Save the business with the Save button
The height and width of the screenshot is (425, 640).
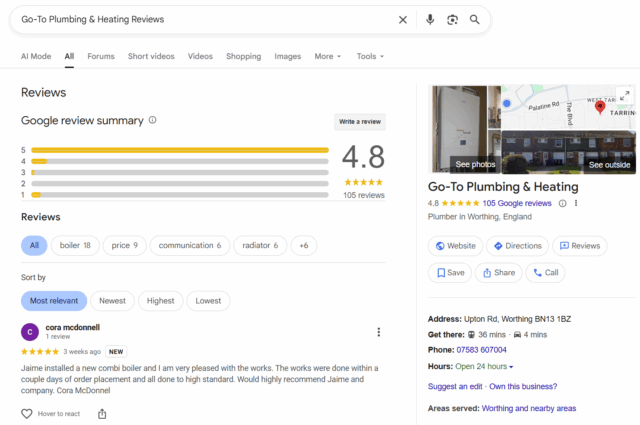point(450,273)
